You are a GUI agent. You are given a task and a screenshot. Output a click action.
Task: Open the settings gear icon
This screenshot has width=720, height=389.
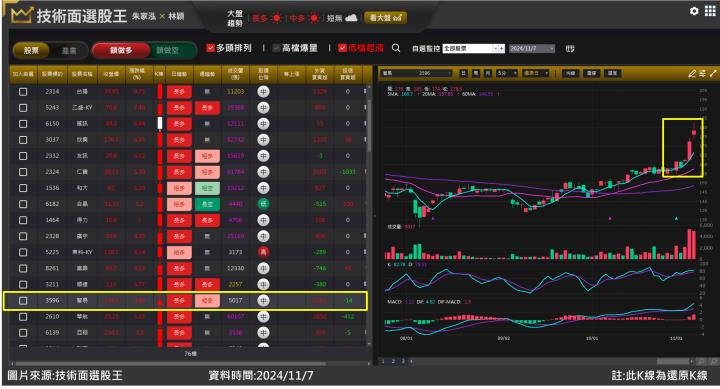click(694, 11)
